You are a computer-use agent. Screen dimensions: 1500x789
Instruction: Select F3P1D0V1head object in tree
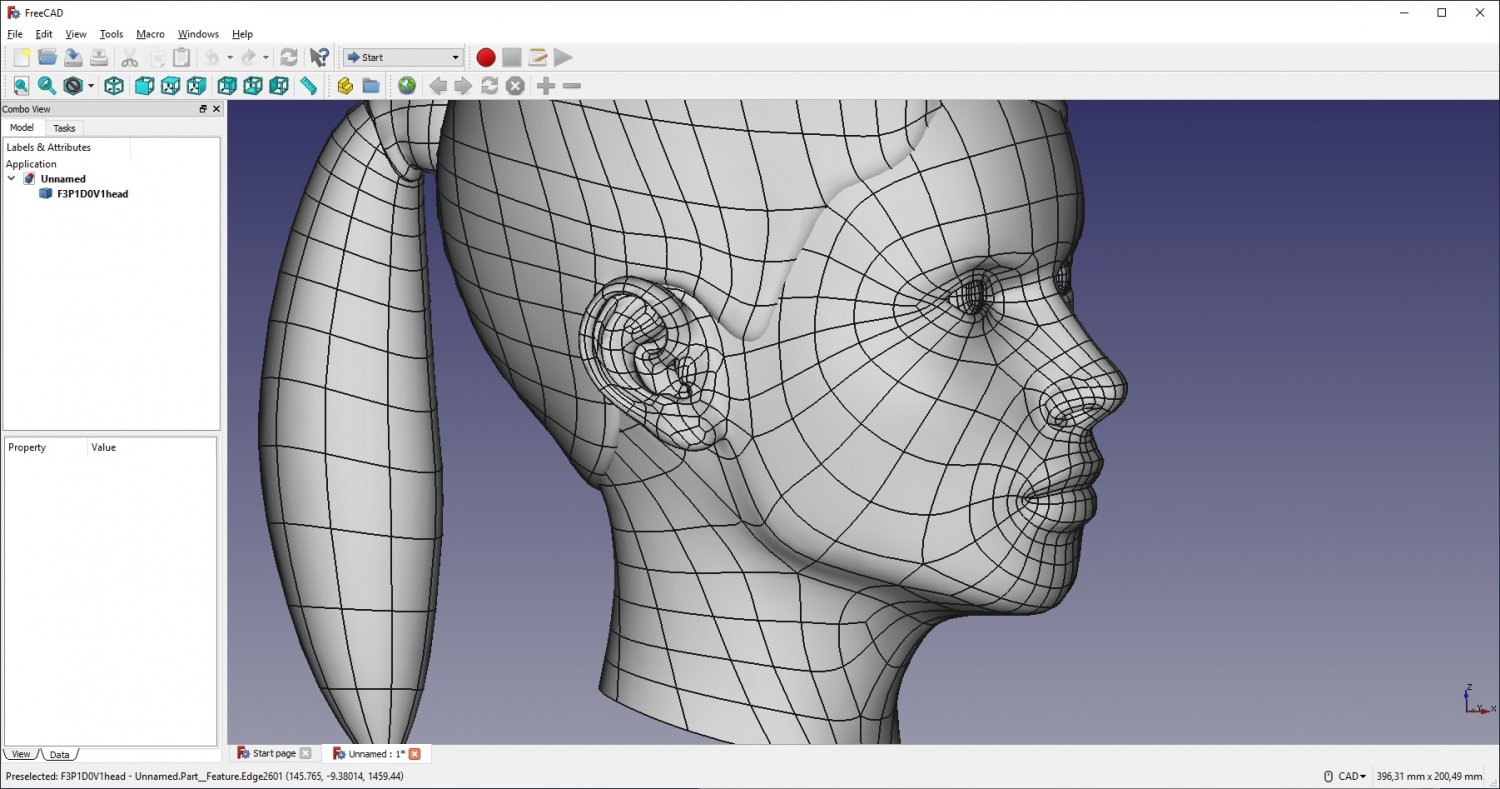(92, 194)
